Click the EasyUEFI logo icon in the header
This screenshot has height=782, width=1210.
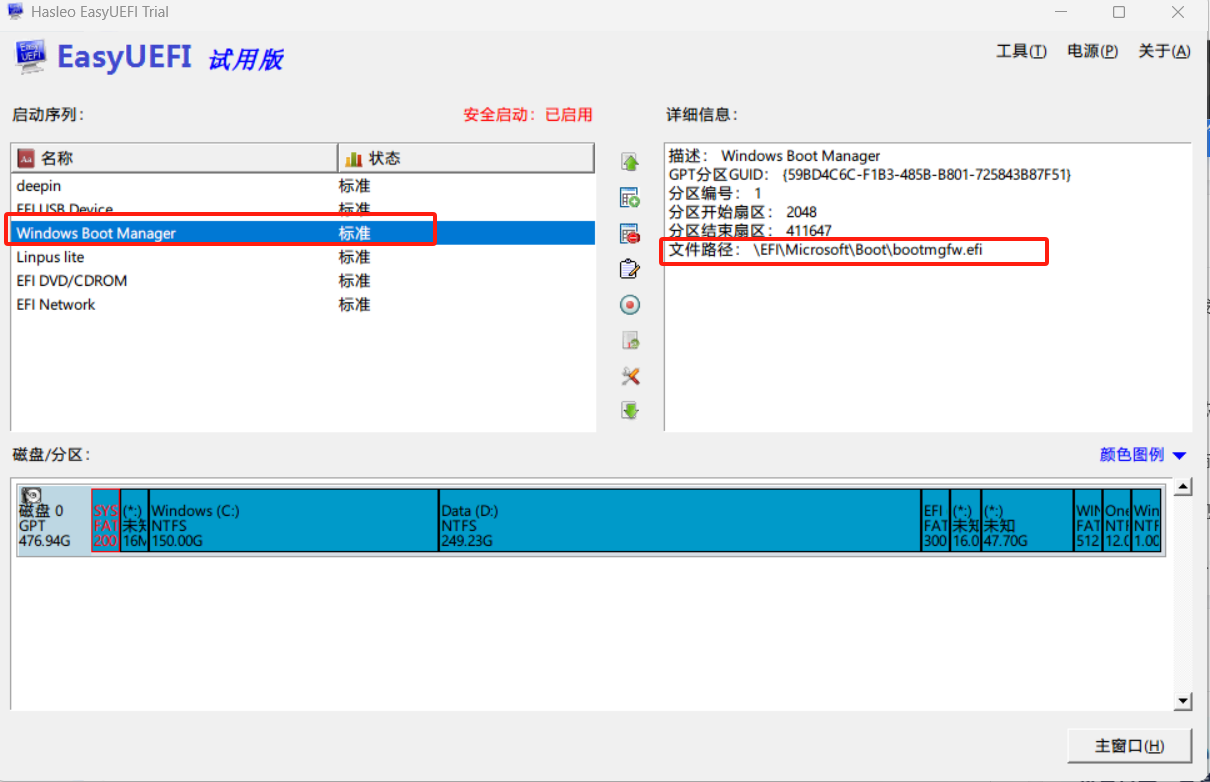point(29,57)
